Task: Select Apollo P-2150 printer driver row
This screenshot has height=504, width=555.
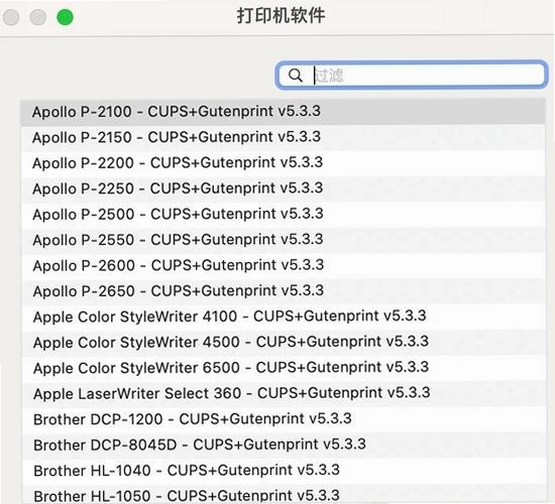Action: click(283, 137)
